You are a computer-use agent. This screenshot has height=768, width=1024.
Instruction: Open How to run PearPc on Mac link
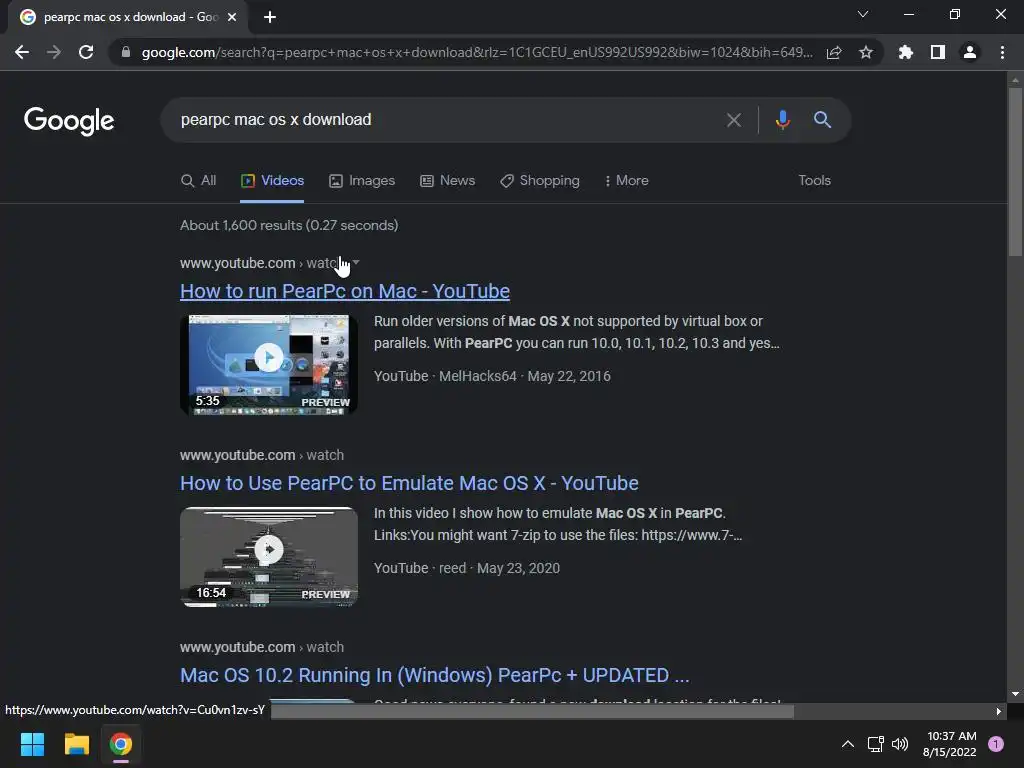click(x=345, y=291)
